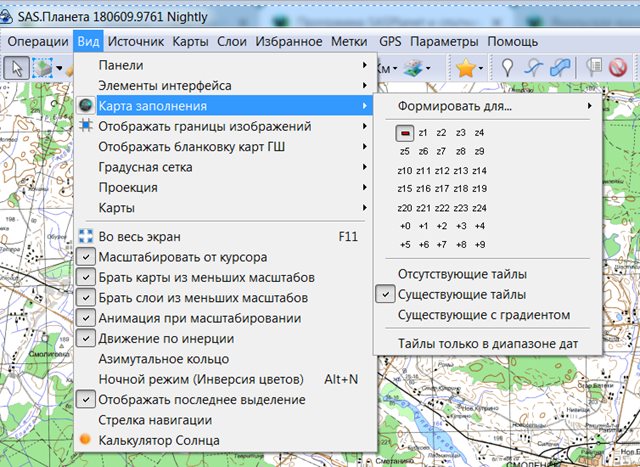Uncheck Брать слои из меньших масштабов
This screenshot has width=640, height=467.
point(86,298)
